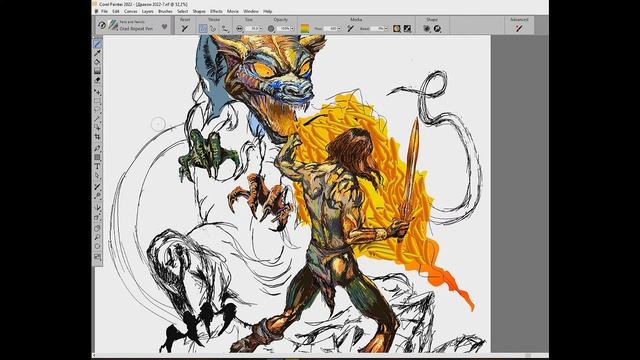Toggle Align to Path stroke option

(225, 29)
